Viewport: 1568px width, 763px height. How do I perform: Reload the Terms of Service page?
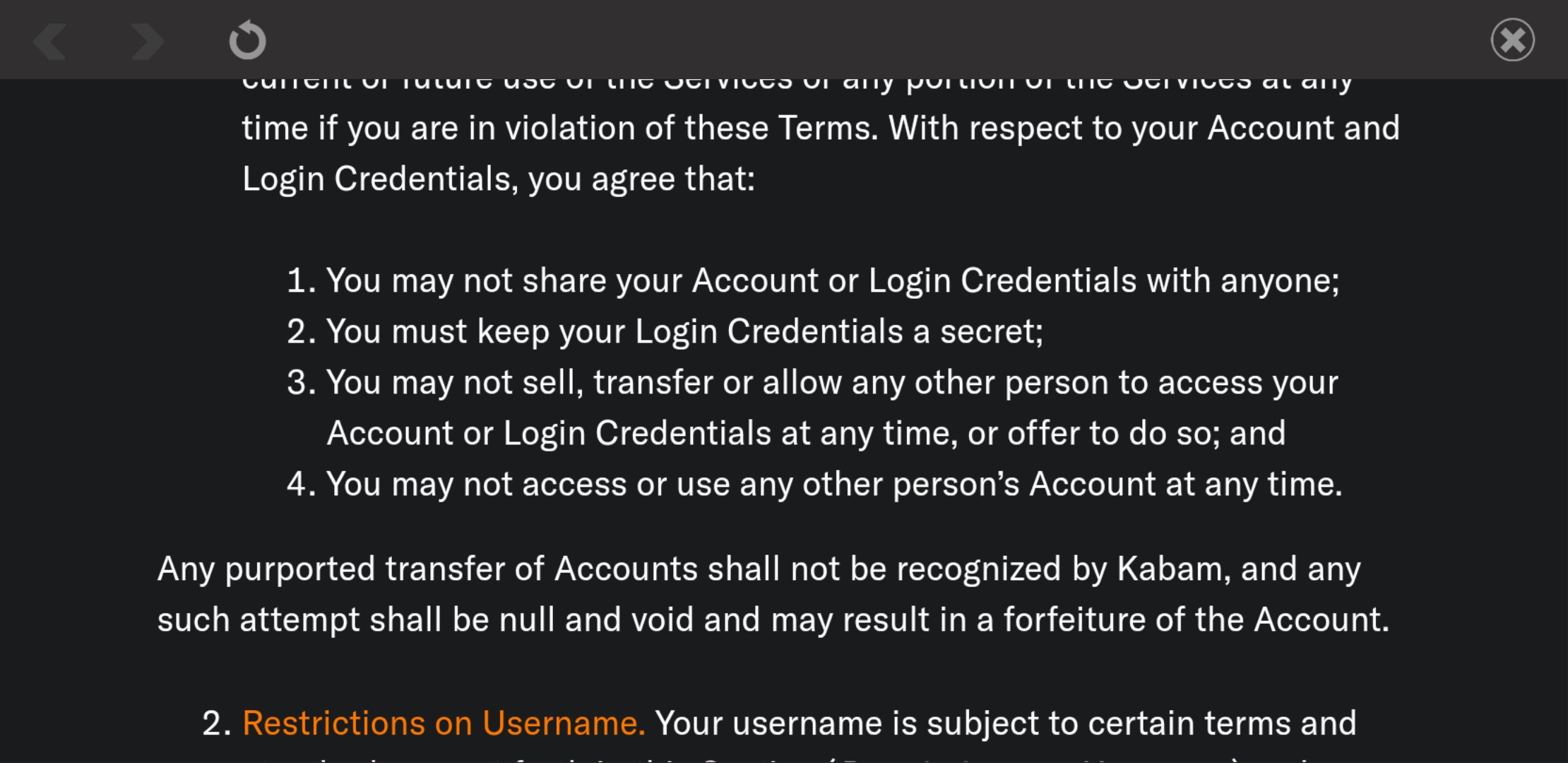click(247, 40)
